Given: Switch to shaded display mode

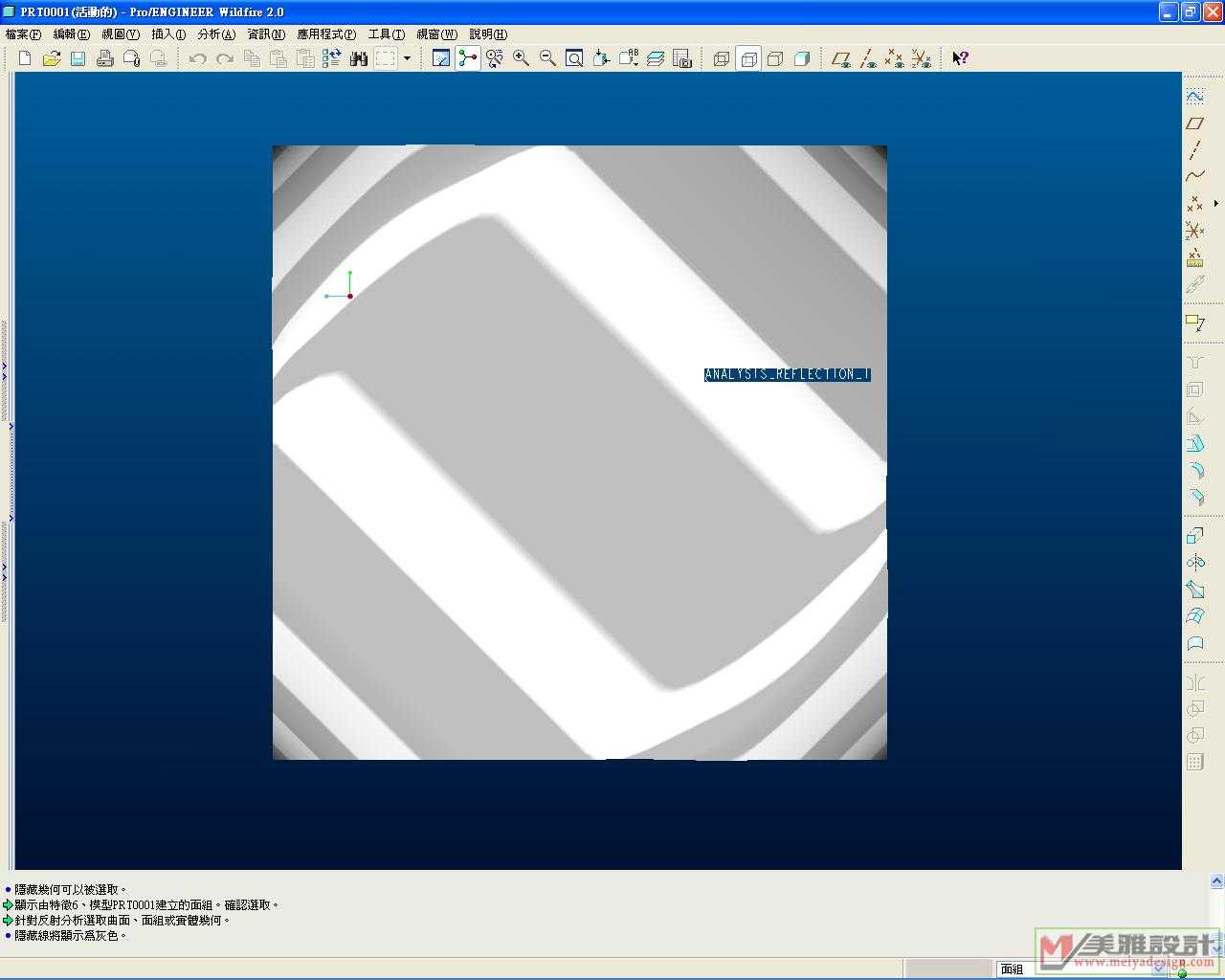Looking at the screenshot, I should click(x=802, y=59).
